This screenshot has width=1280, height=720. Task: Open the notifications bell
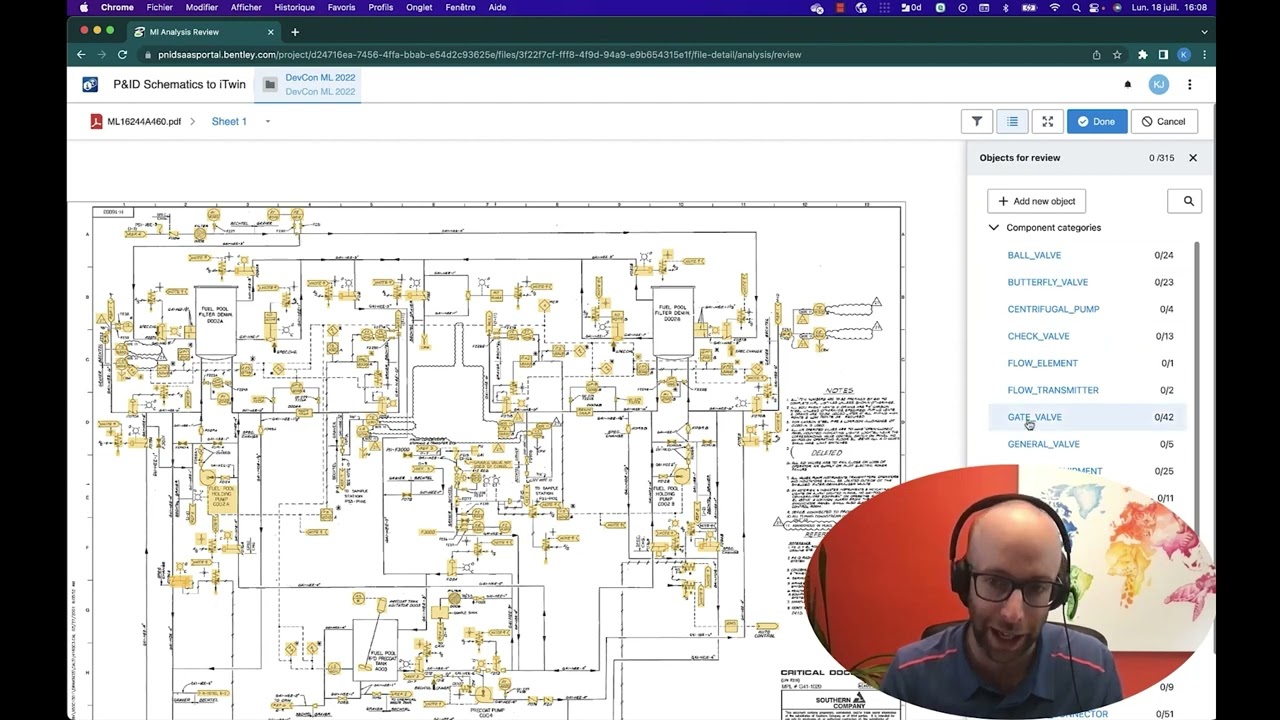(x=1128, y=85)
